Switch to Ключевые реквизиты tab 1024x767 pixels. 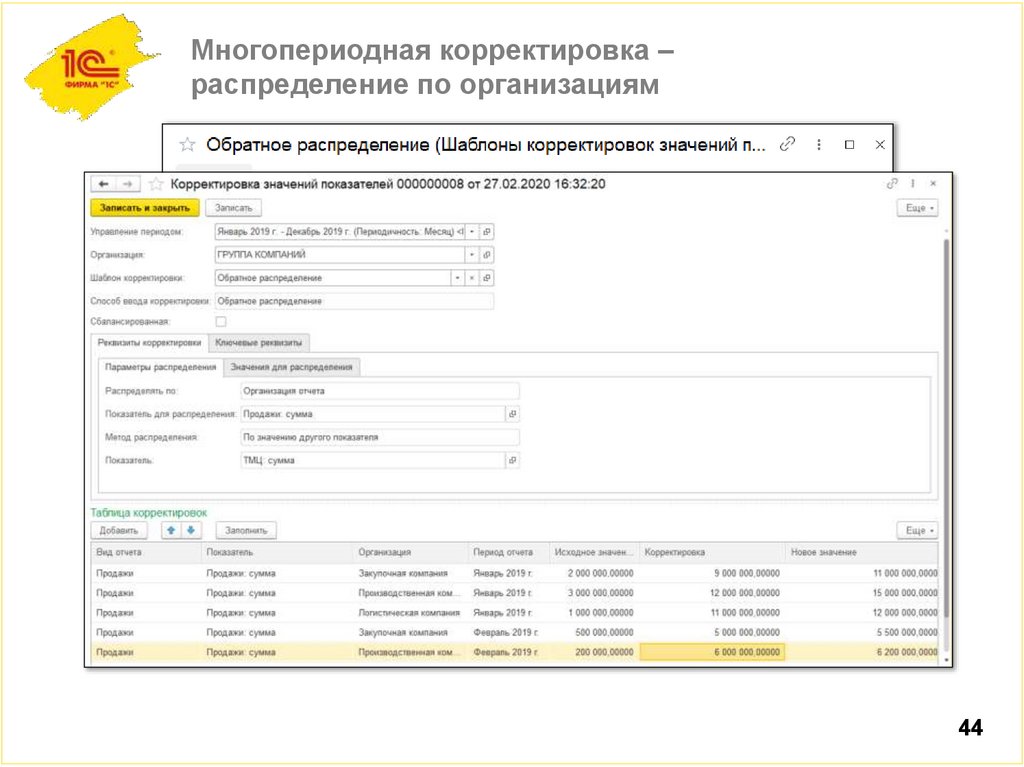[257, 342]
